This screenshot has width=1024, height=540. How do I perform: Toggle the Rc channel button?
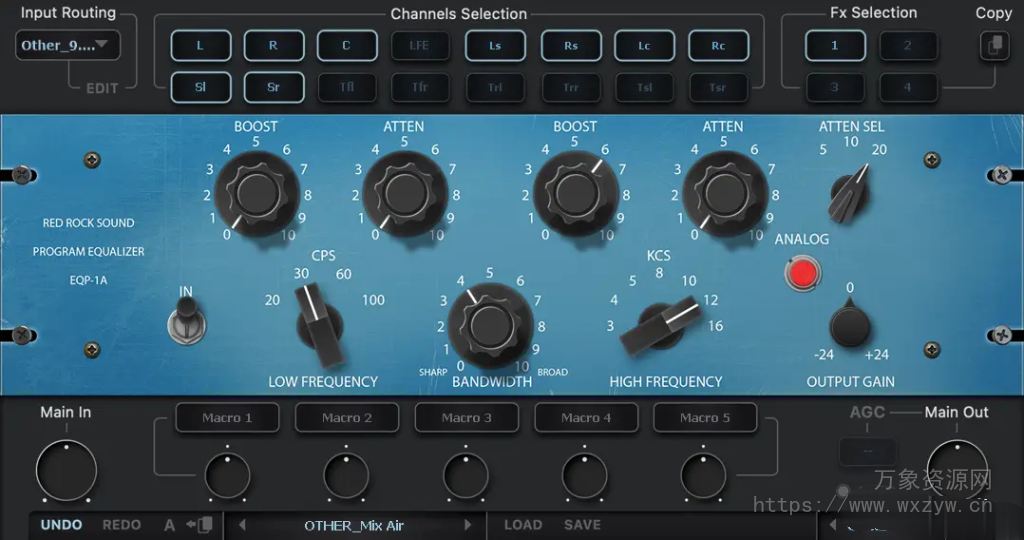click(718, 46)
